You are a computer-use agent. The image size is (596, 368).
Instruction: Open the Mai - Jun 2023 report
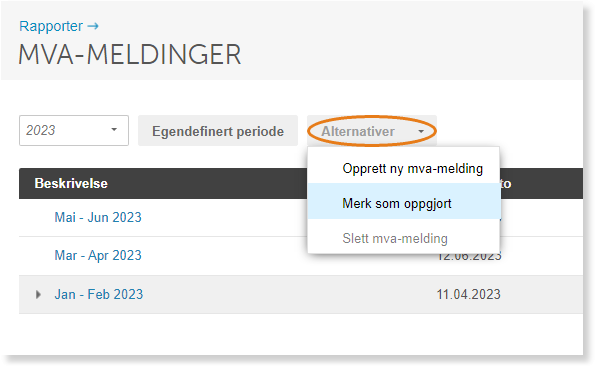[98, 217]
